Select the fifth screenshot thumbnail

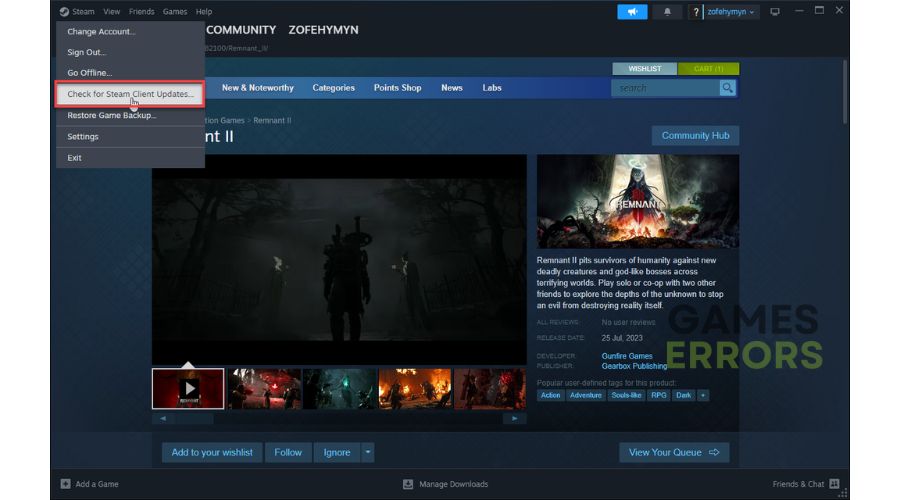[490, 389]
